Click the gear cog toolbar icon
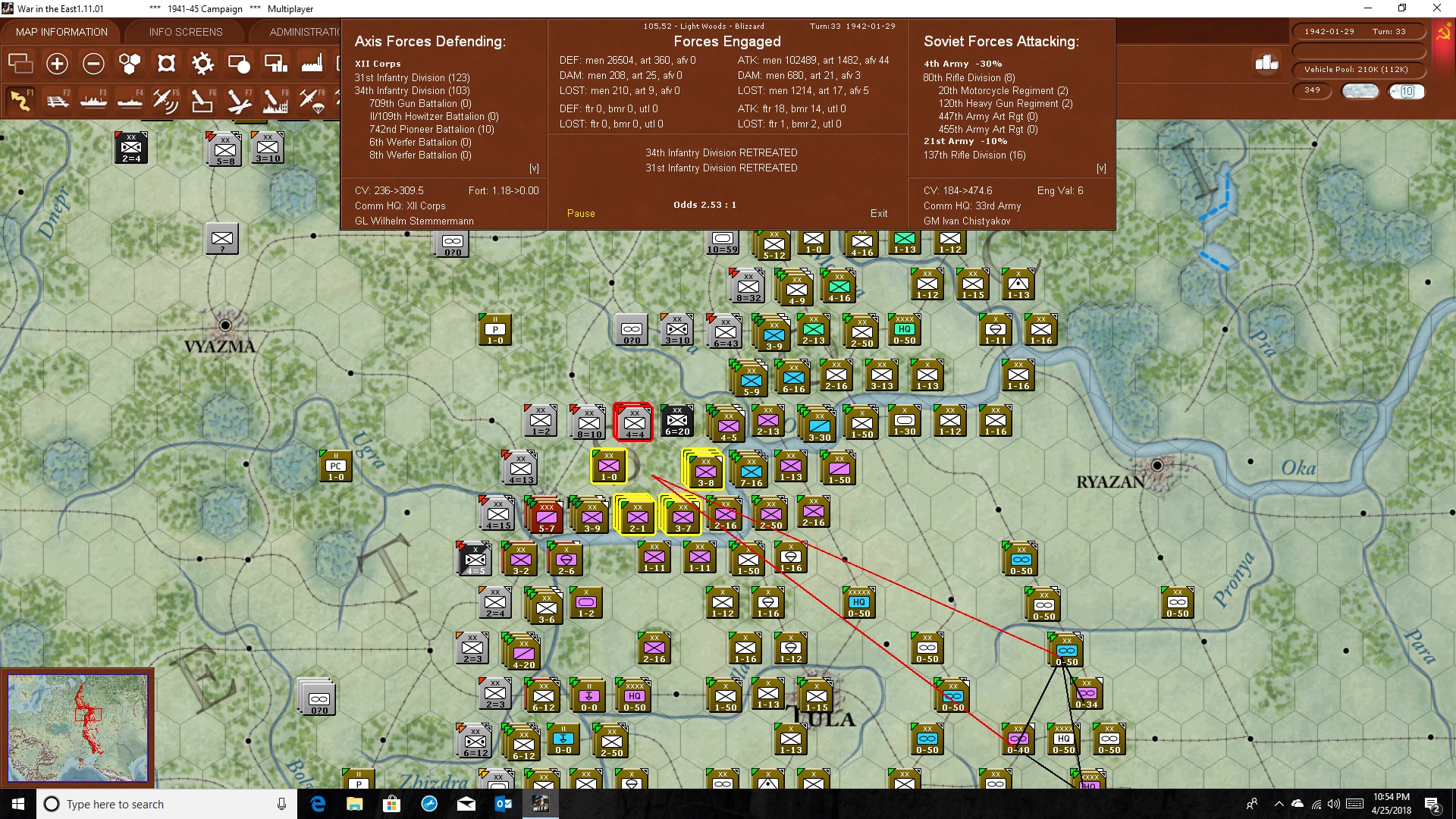 202,64
